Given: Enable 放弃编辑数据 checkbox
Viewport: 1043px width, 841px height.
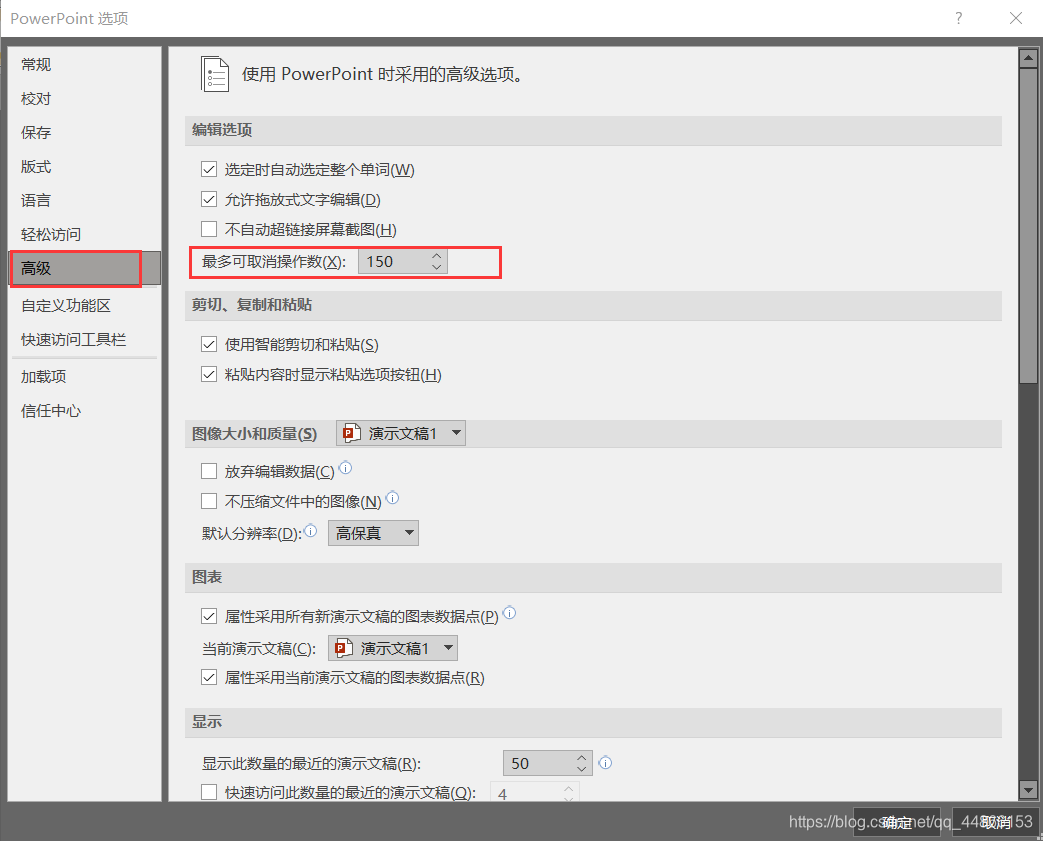Looking at the screenshot, I should 209,471.
